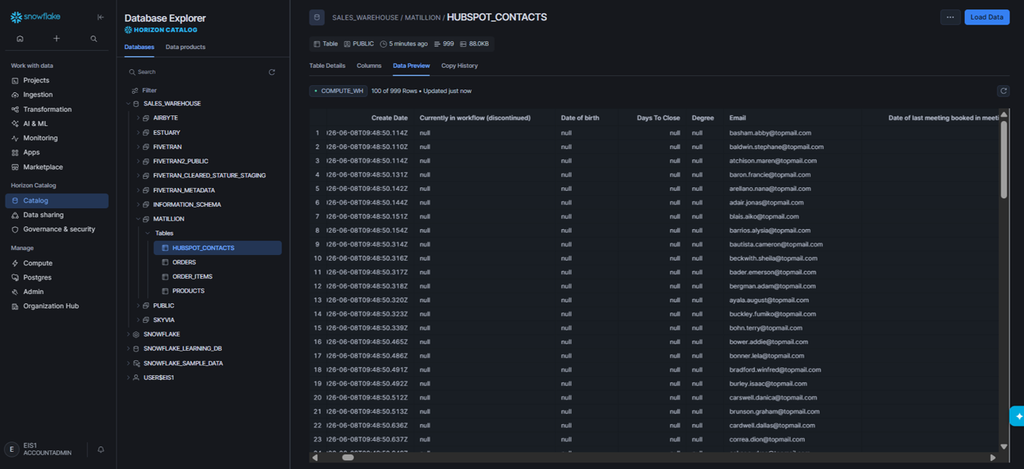Refresh the data preview results
The image size is (1024, 469).
point(1004,91)
